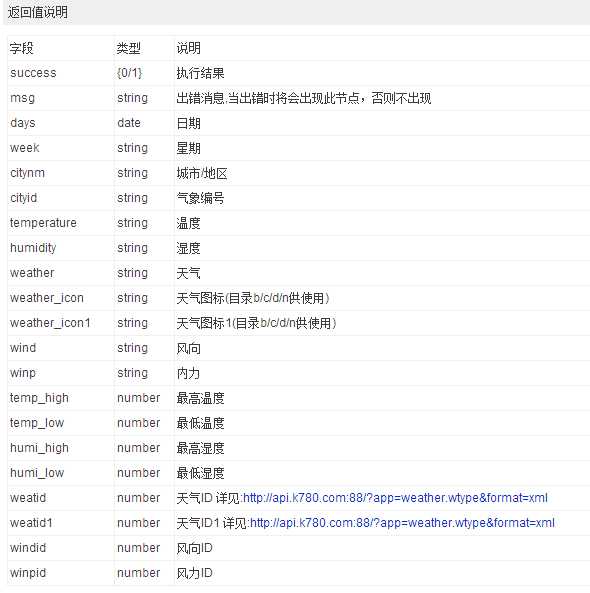Select the 'winp' field name

(x=23, y=373)
